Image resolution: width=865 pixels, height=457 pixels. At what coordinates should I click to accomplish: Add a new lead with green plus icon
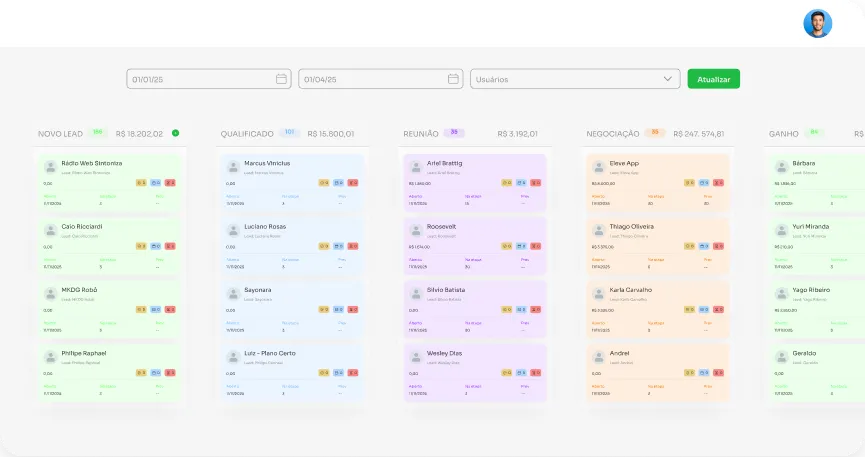176,133
